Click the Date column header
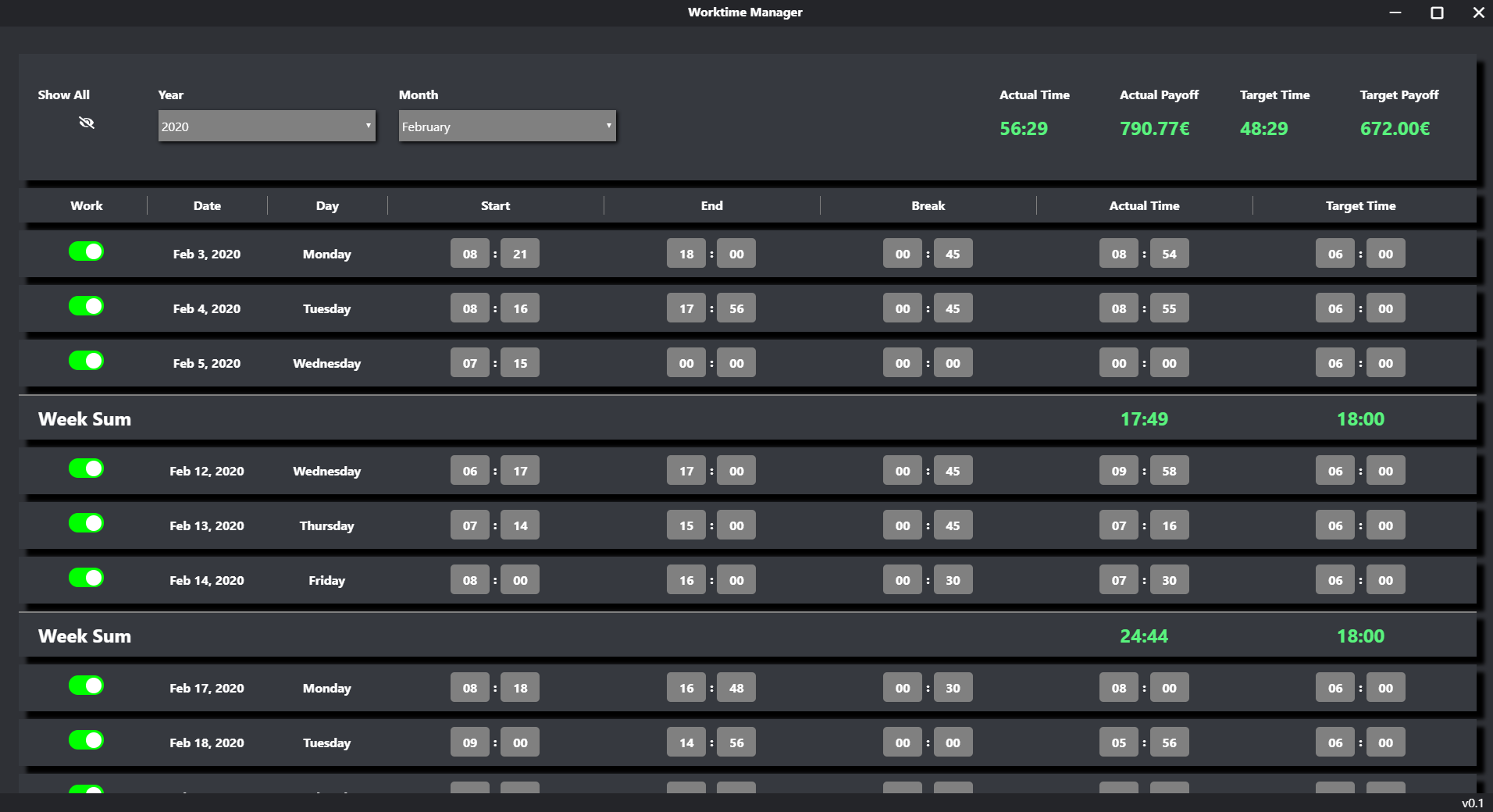The height and width of the screenshot is (812, 1493). pyautogui.click(x=207, y=206)
